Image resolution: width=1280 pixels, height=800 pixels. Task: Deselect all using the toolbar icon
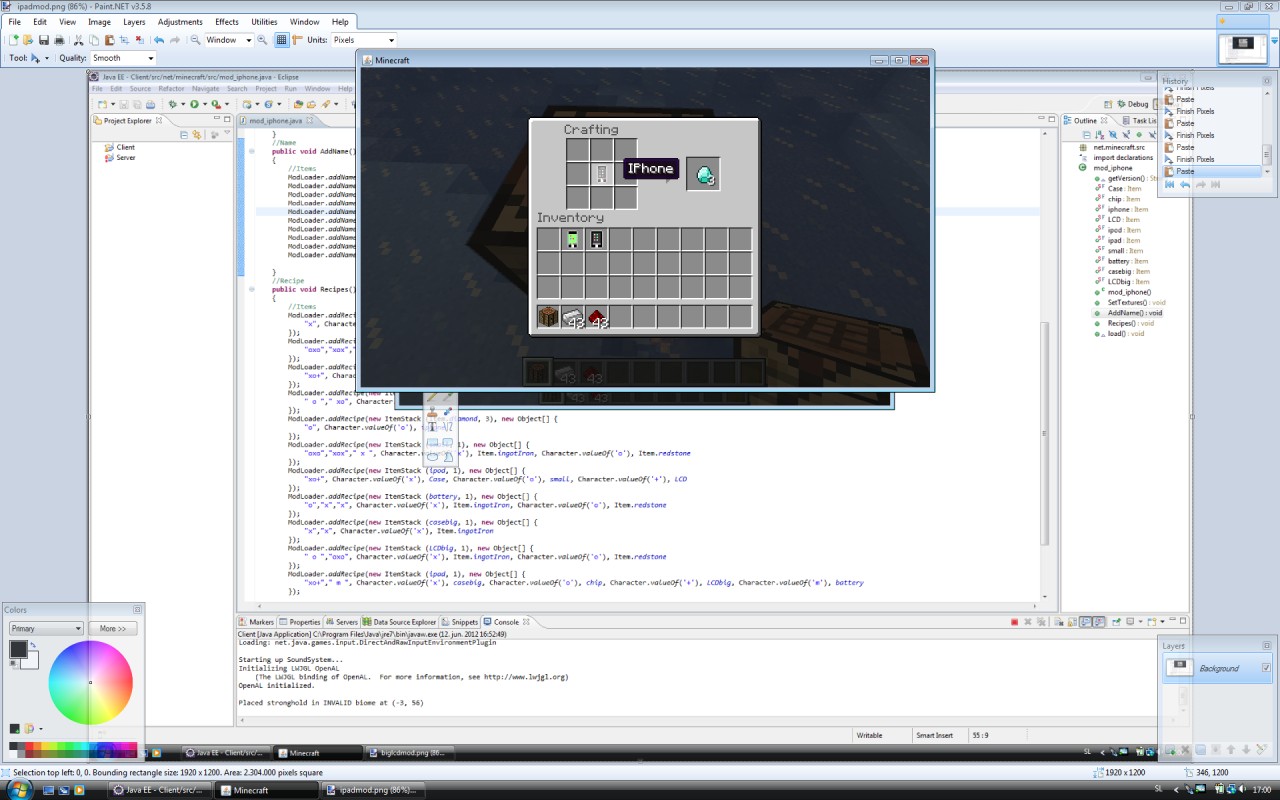[140, 40]
